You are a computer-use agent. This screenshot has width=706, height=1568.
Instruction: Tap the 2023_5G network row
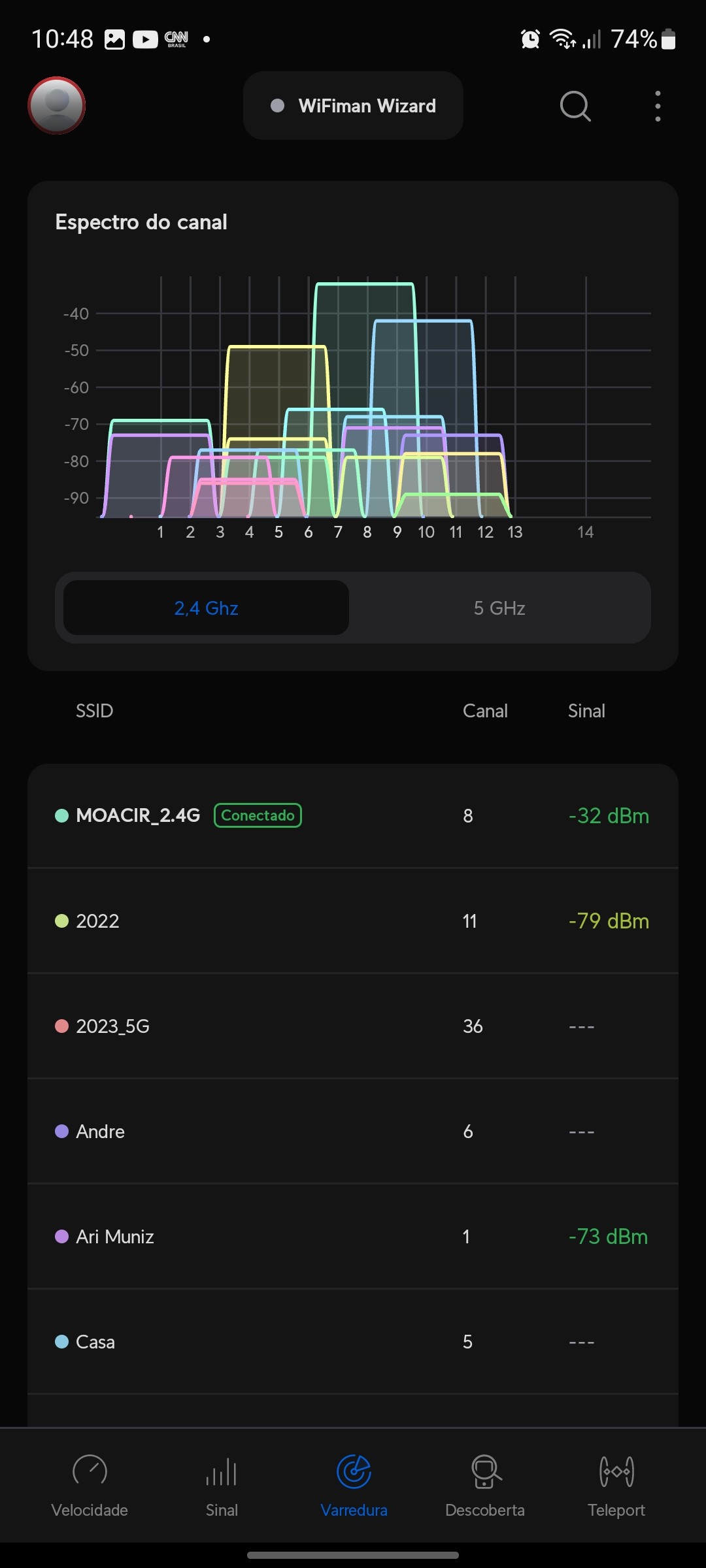pyautogui.click(x=353, y=1026)
